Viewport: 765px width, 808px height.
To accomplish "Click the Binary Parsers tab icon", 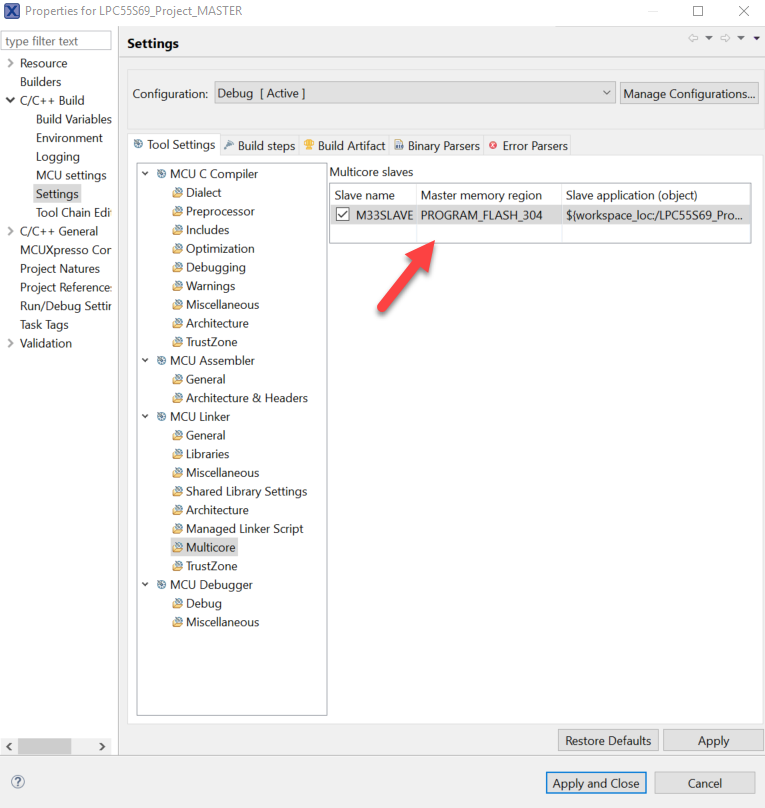I will pos(399,145).
